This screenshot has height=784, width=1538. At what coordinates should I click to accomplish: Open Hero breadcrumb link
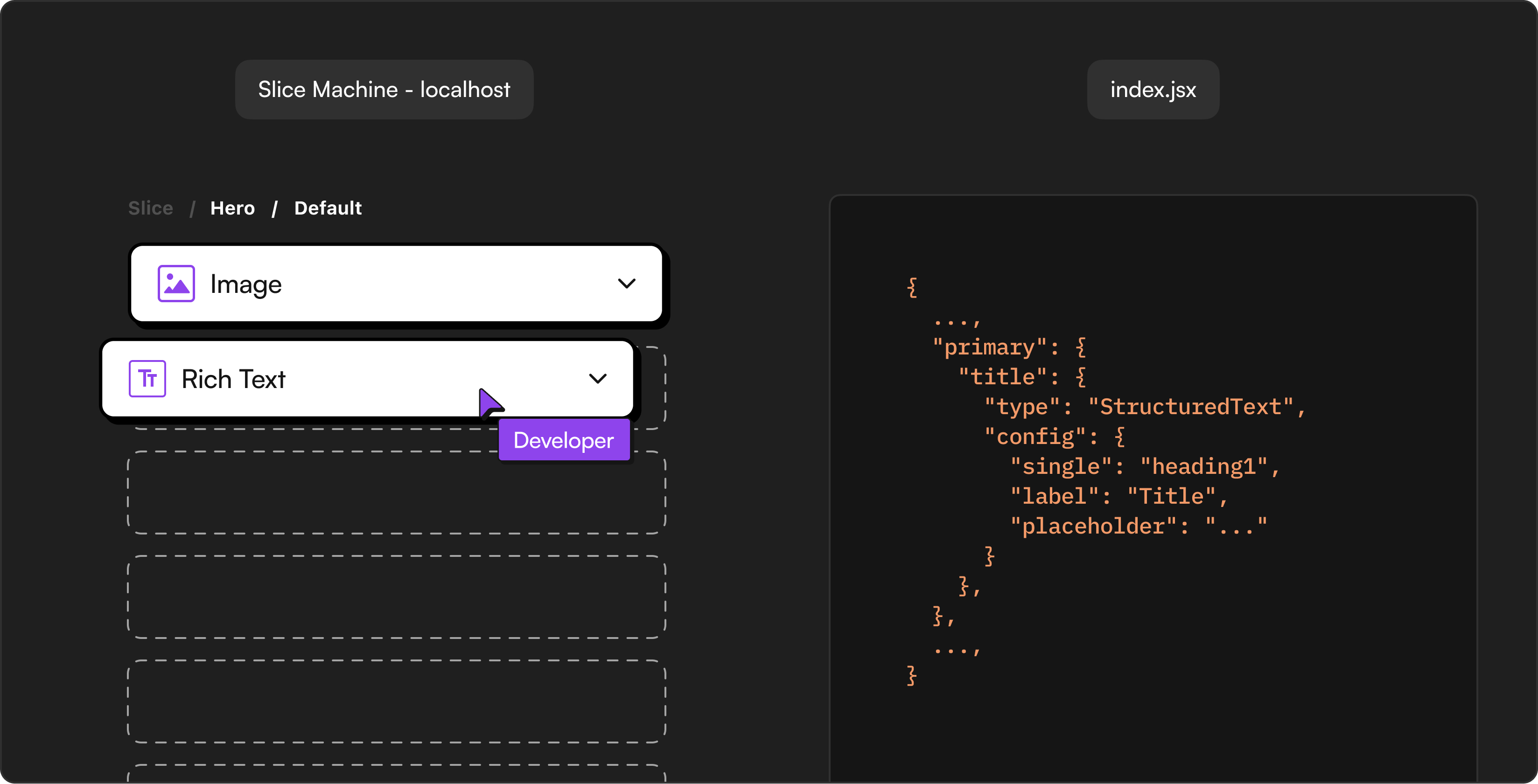point(232,208)
